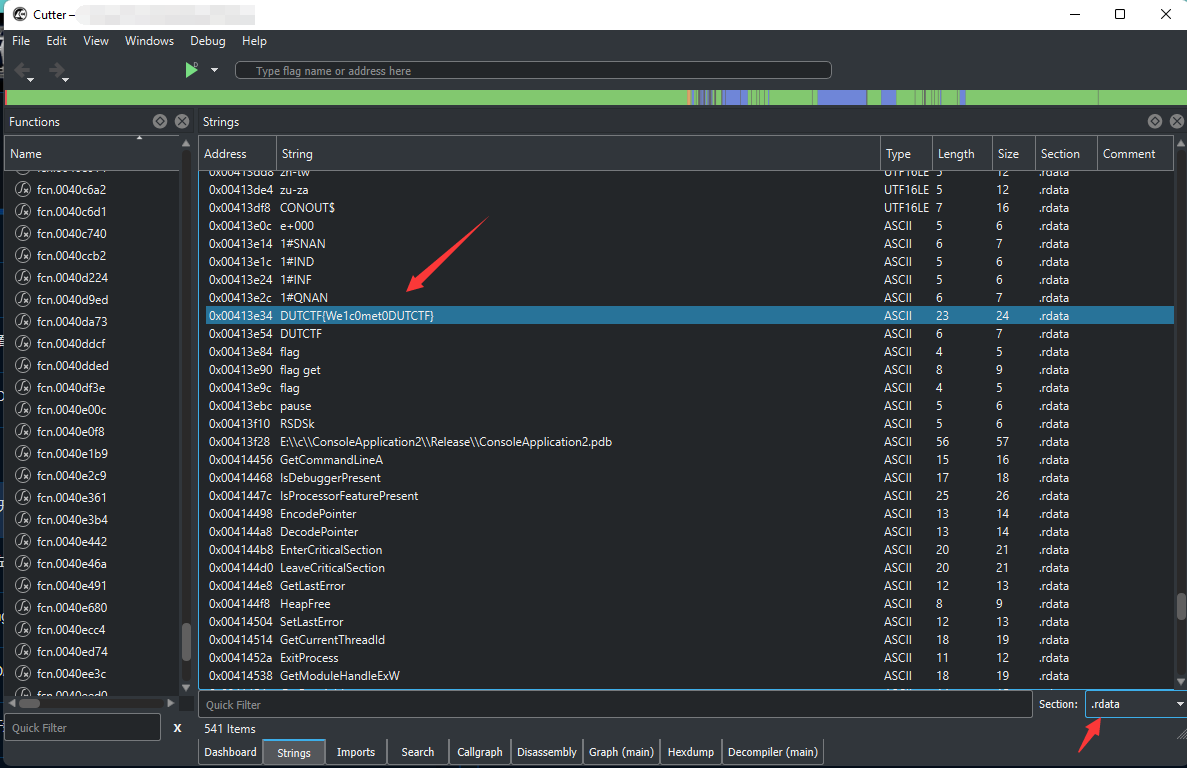The height and width of the screenshot is (768, 1187).
Task: Sort strings by Length column
Action: pos(962,154)
